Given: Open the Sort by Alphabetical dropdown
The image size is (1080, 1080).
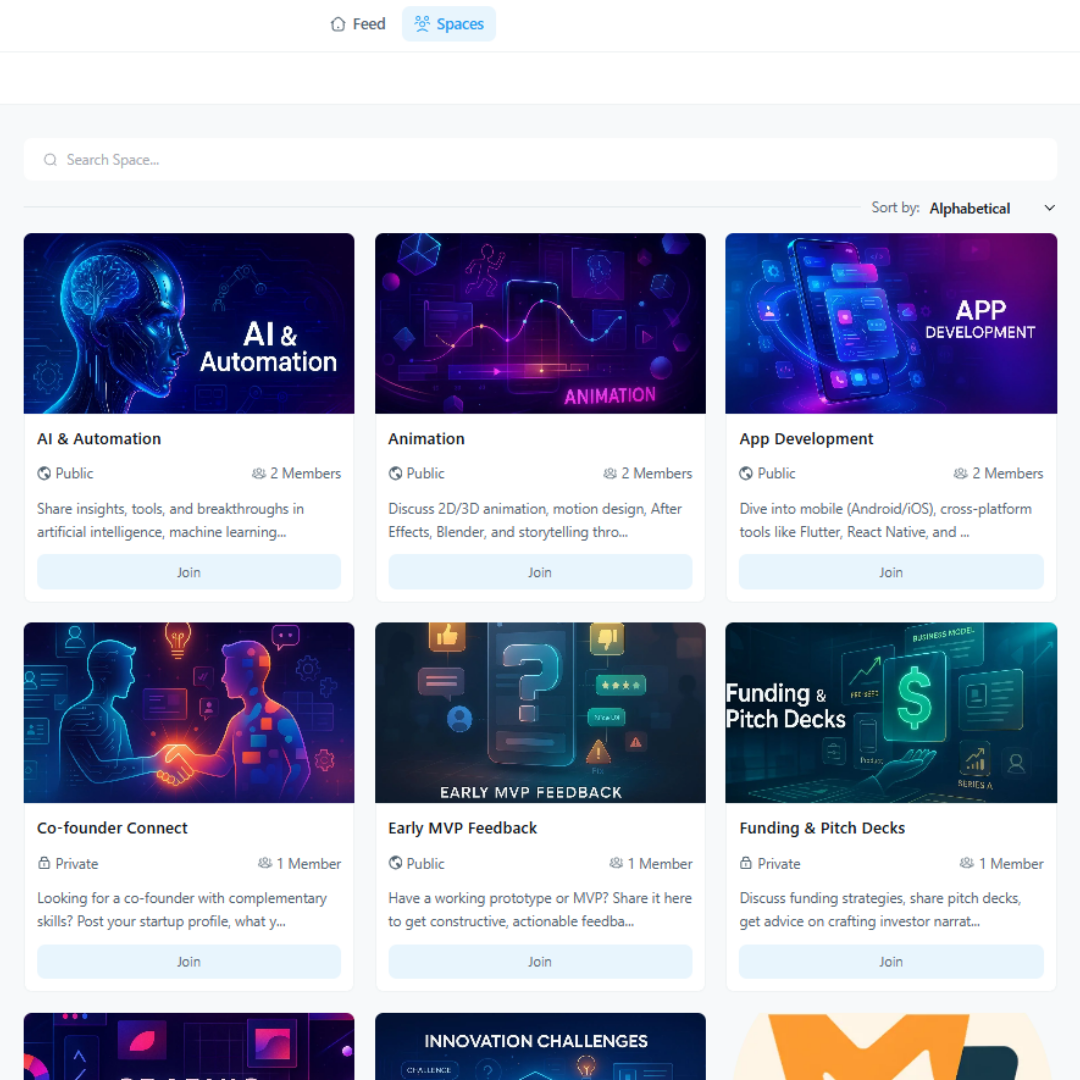Looking at the screenshot, I should point(970,208).
